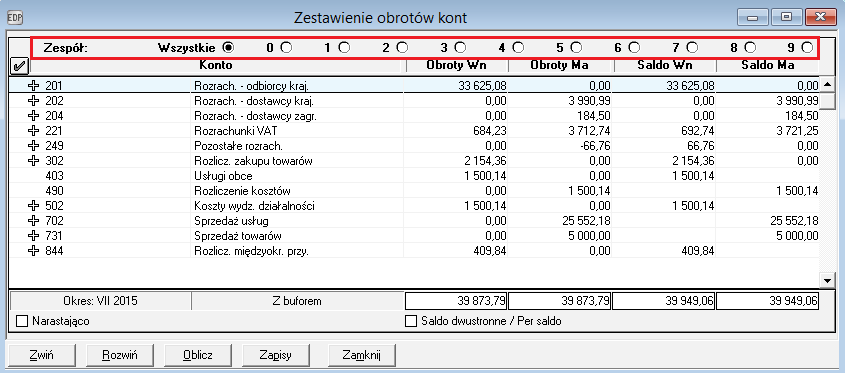The image size is (845, 373).
Task: Select Zespół 1 radio button
Action: pyautogui.click(x=344, y=47)
